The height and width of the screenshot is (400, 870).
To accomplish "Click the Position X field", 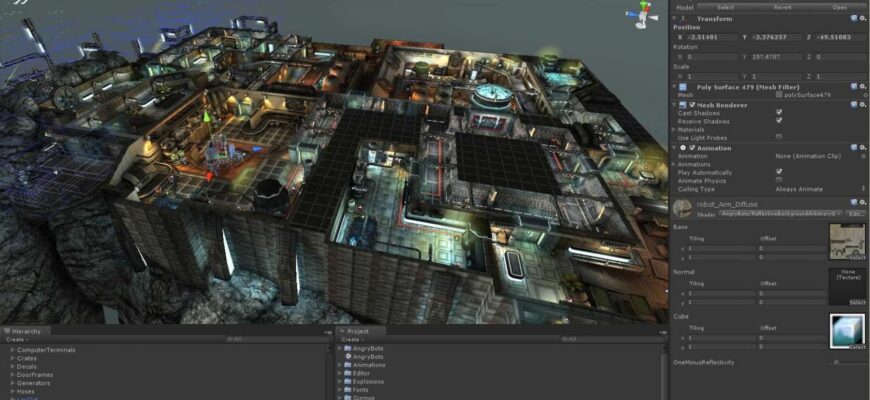I will [x=712, y=37].
